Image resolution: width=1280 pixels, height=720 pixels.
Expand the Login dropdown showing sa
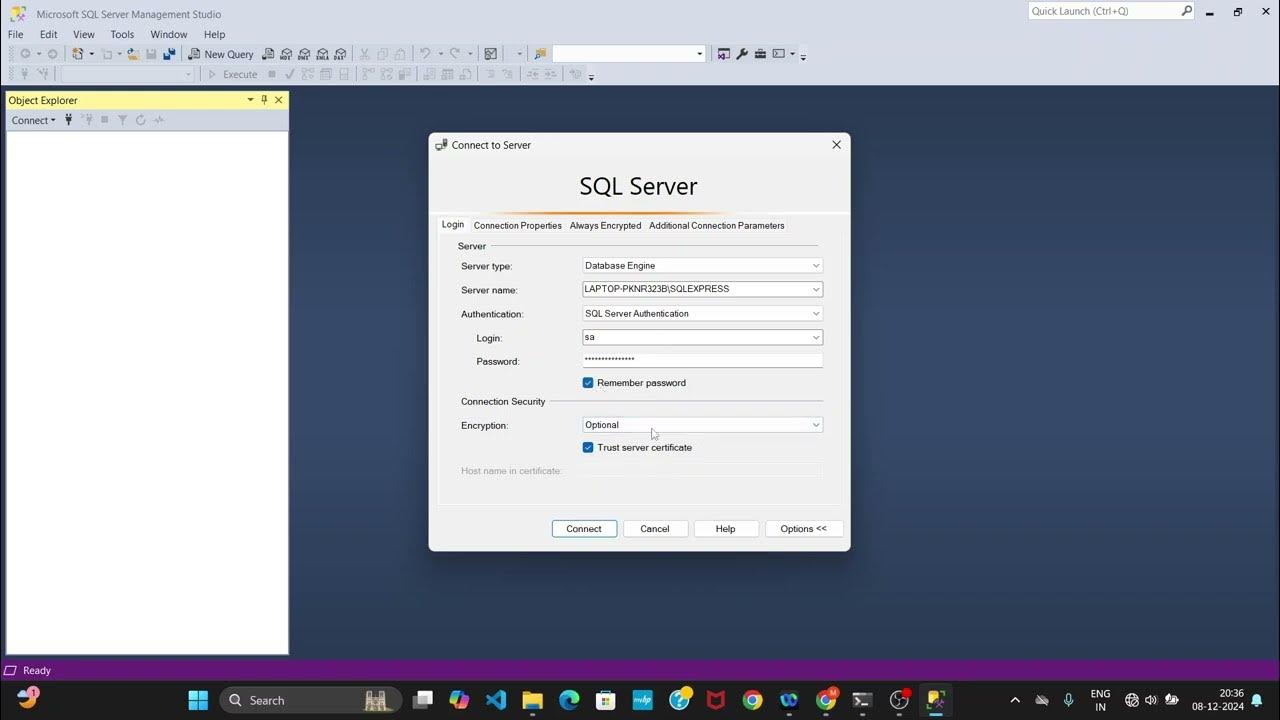point(816,338)
